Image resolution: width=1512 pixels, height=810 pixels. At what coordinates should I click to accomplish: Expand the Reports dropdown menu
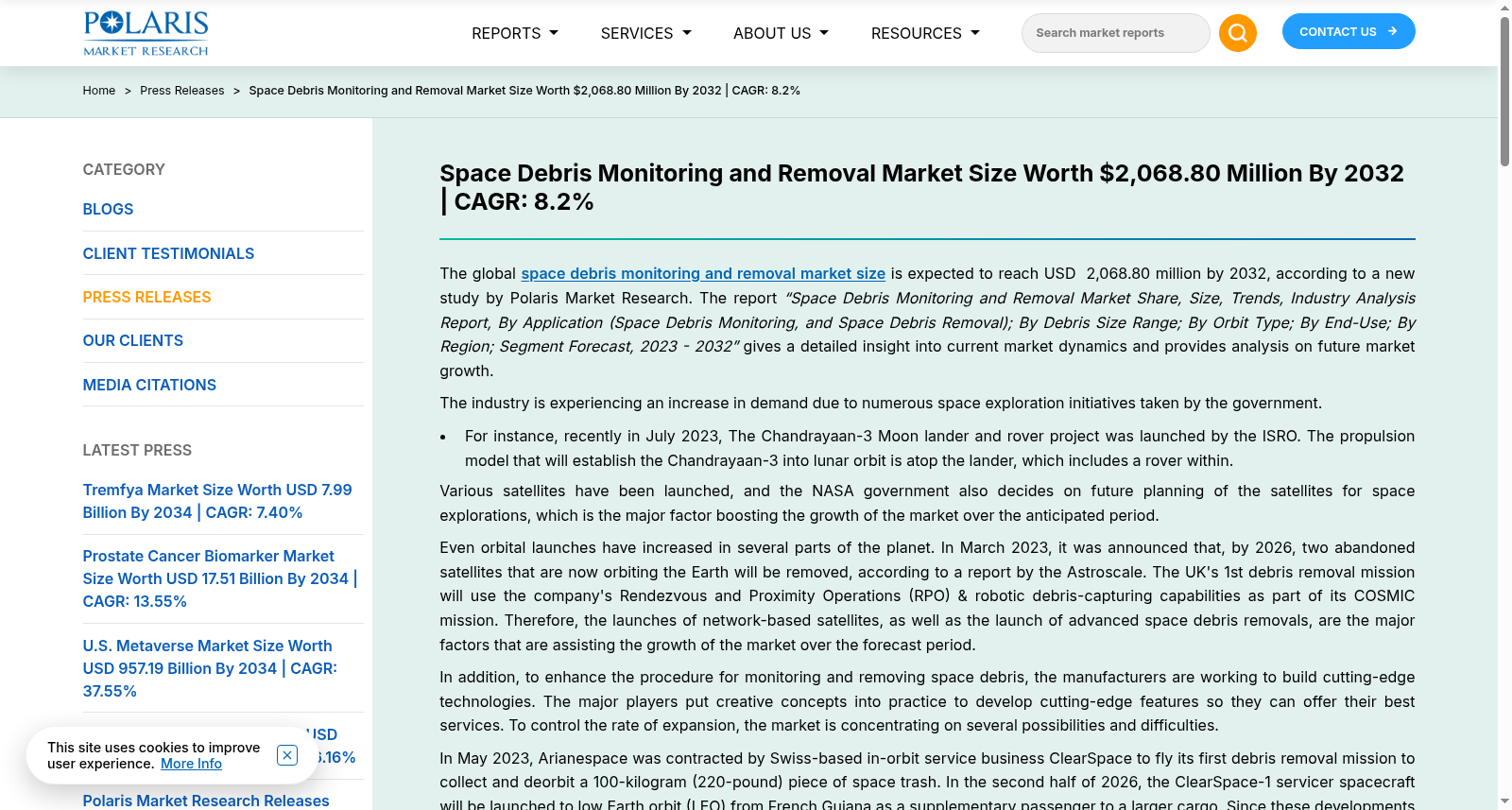point(515,33)
